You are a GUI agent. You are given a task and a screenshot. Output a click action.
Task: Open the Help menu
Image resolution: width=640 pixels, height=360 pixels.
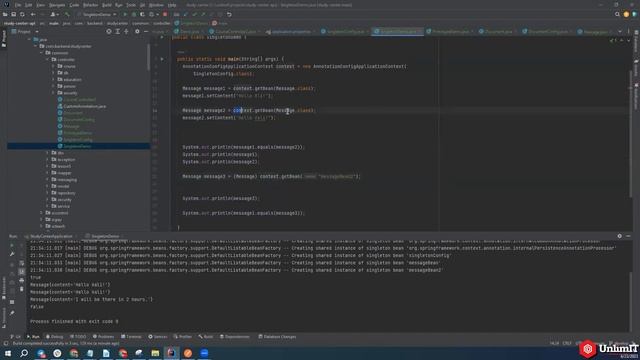pyautogui.click(x=172, y=5)
